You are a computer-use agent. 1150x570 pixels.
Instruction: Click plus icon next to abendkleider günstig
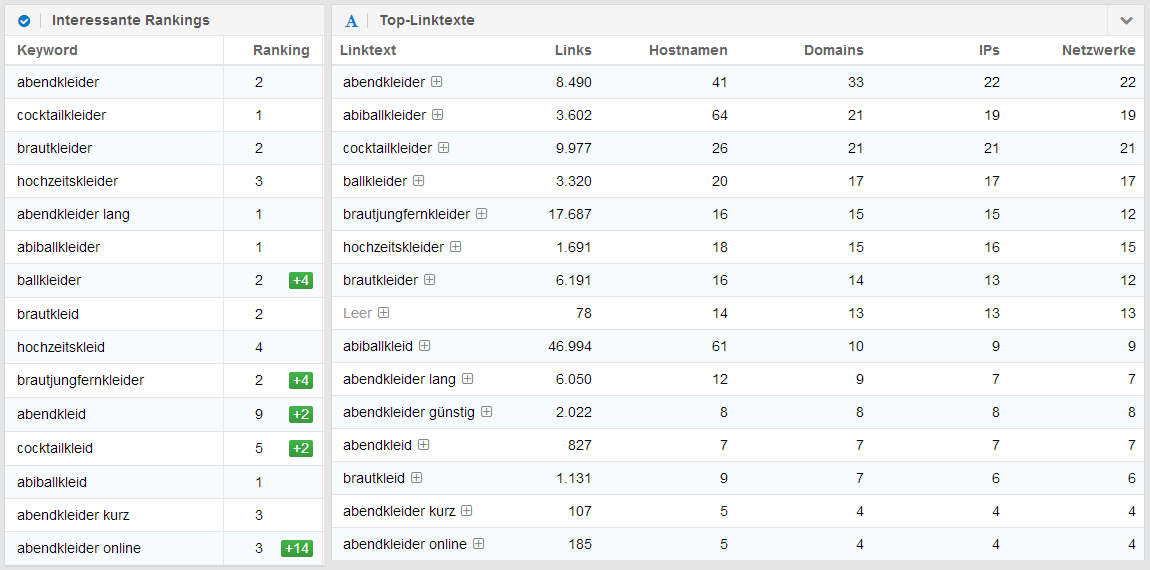(486, 412)
